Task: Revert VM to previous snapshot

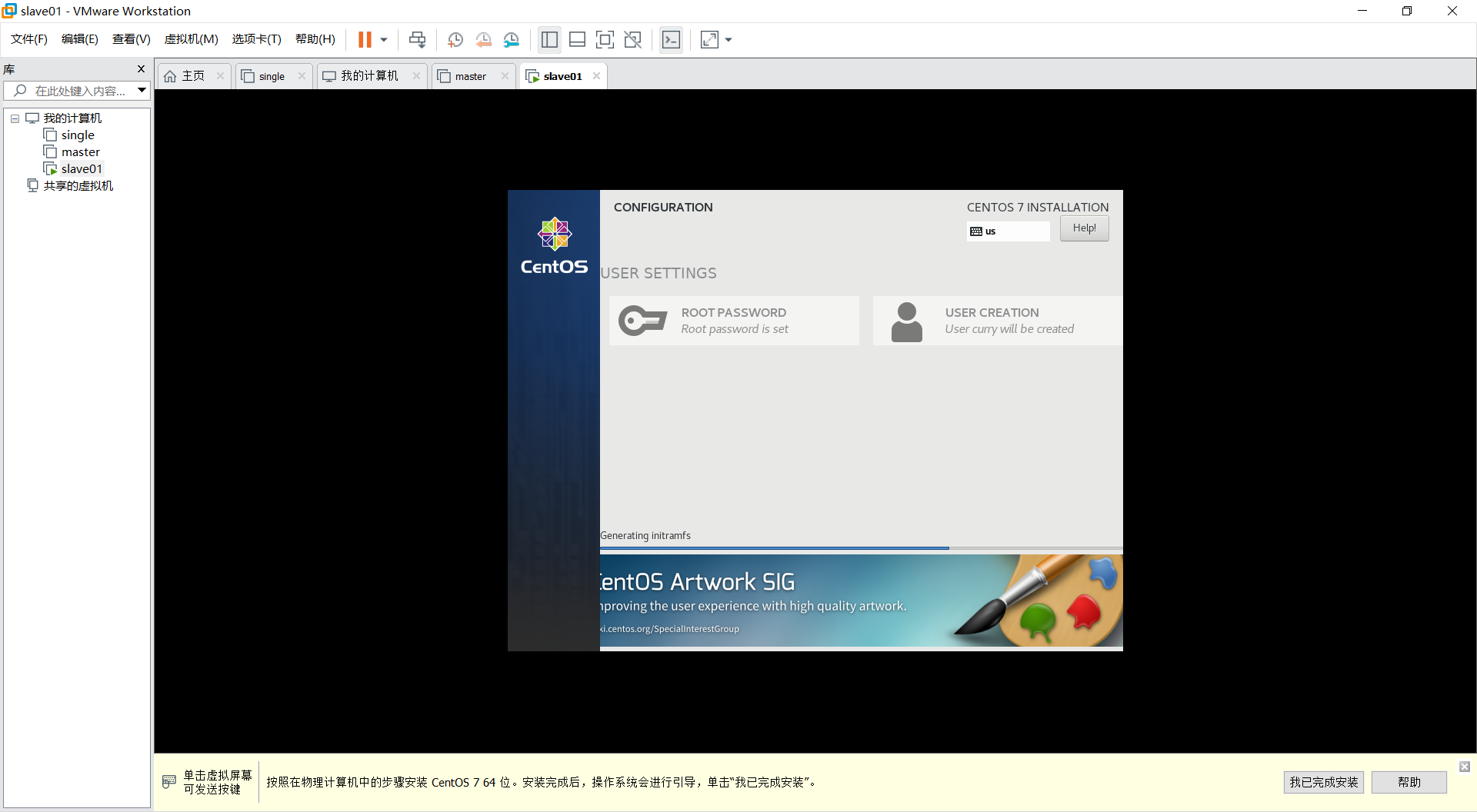Action: click(x=483, y=40)
